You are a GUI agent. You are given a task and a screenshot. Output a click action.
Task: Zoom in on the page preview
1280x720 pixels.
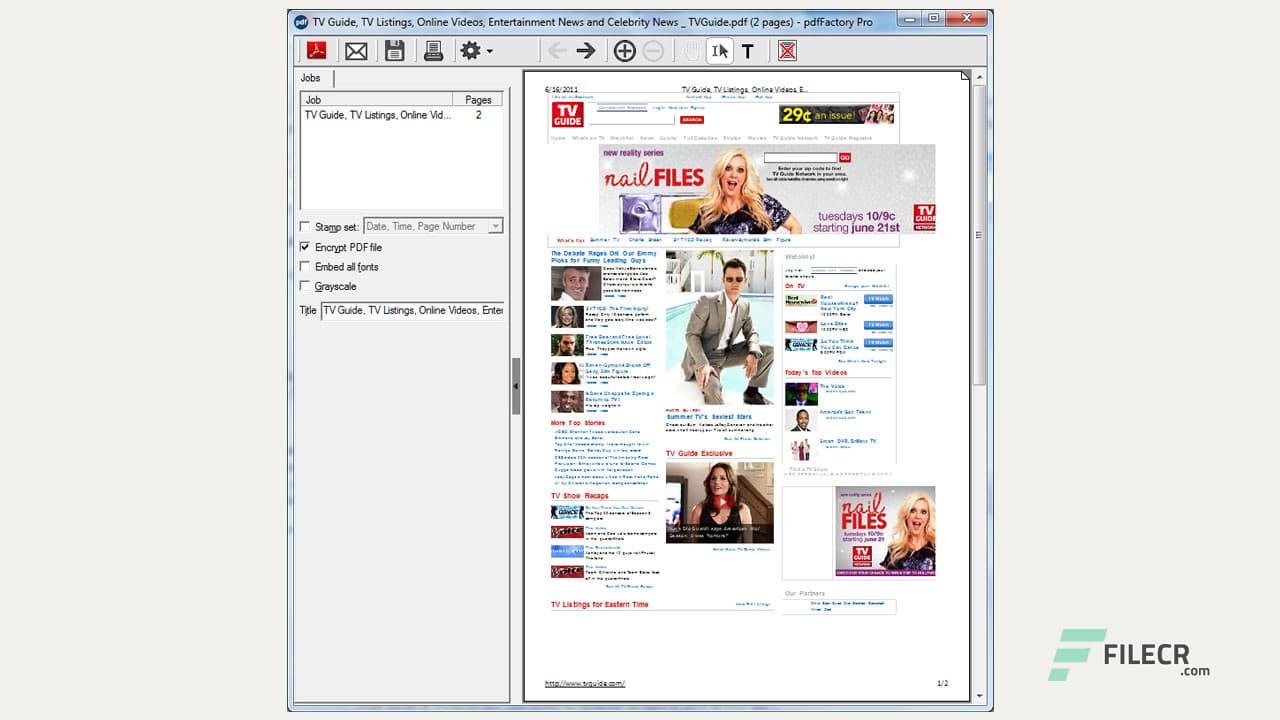click(623, 50)
